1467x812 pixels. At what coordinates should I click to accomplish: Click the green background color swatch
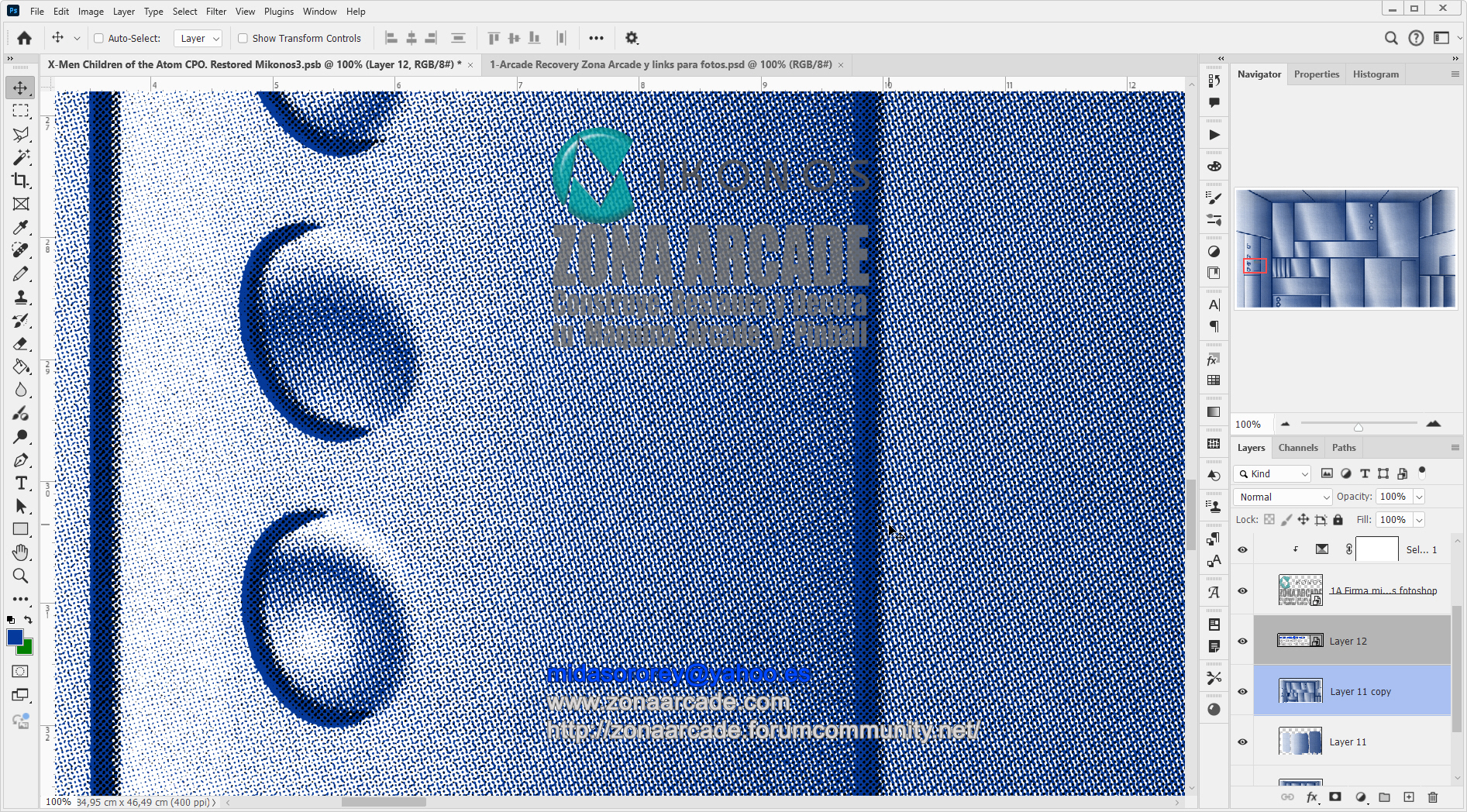[x=27, y=649]
